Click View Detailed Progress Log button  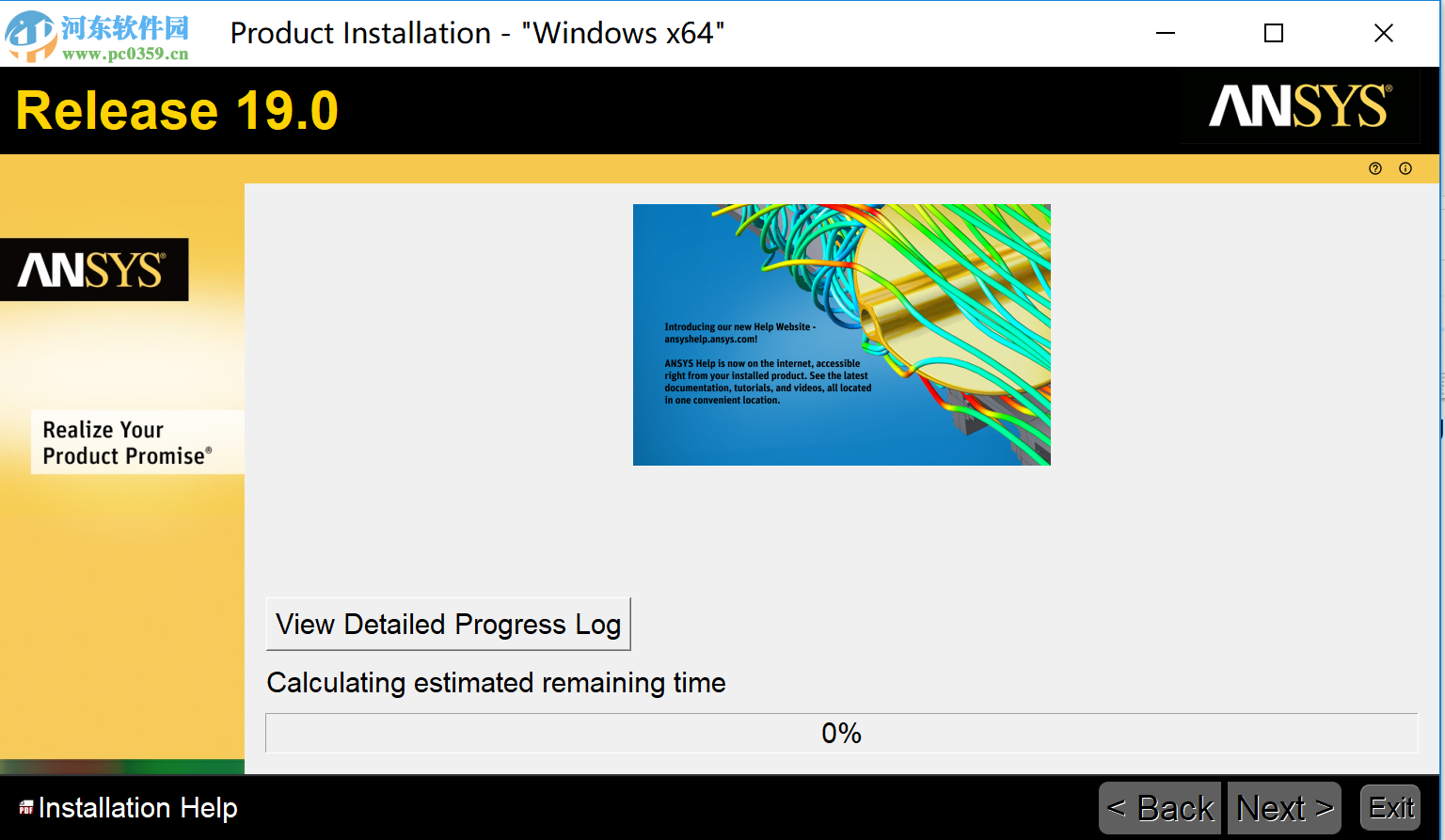click(x=449, y=624)
